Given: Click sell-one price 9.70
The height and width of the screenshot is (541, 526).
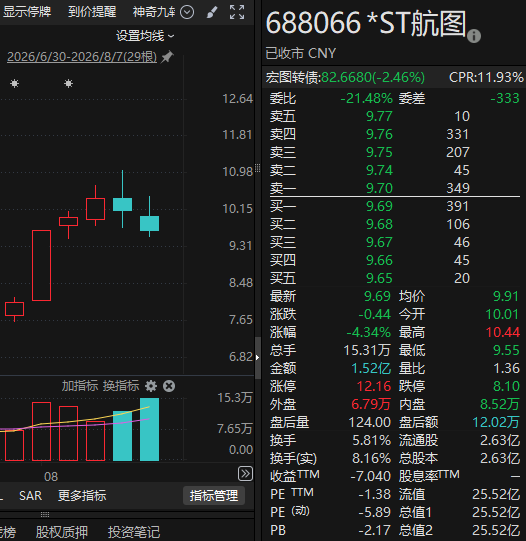Looking at the screenshot, I should 379,188.
